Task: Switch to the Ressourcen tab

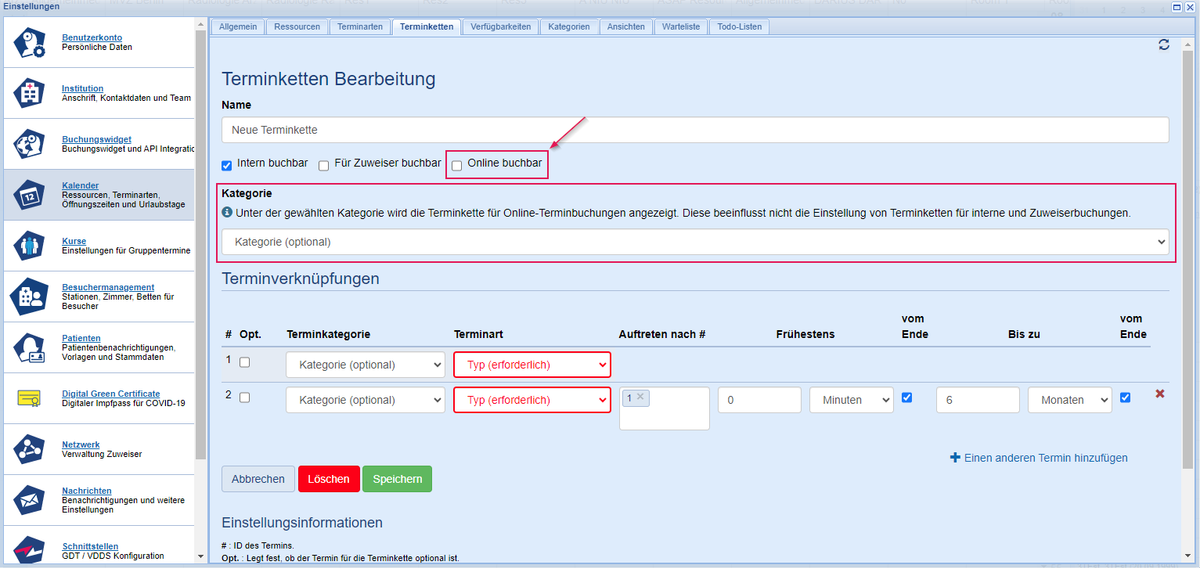Action: tap(296, 27)
